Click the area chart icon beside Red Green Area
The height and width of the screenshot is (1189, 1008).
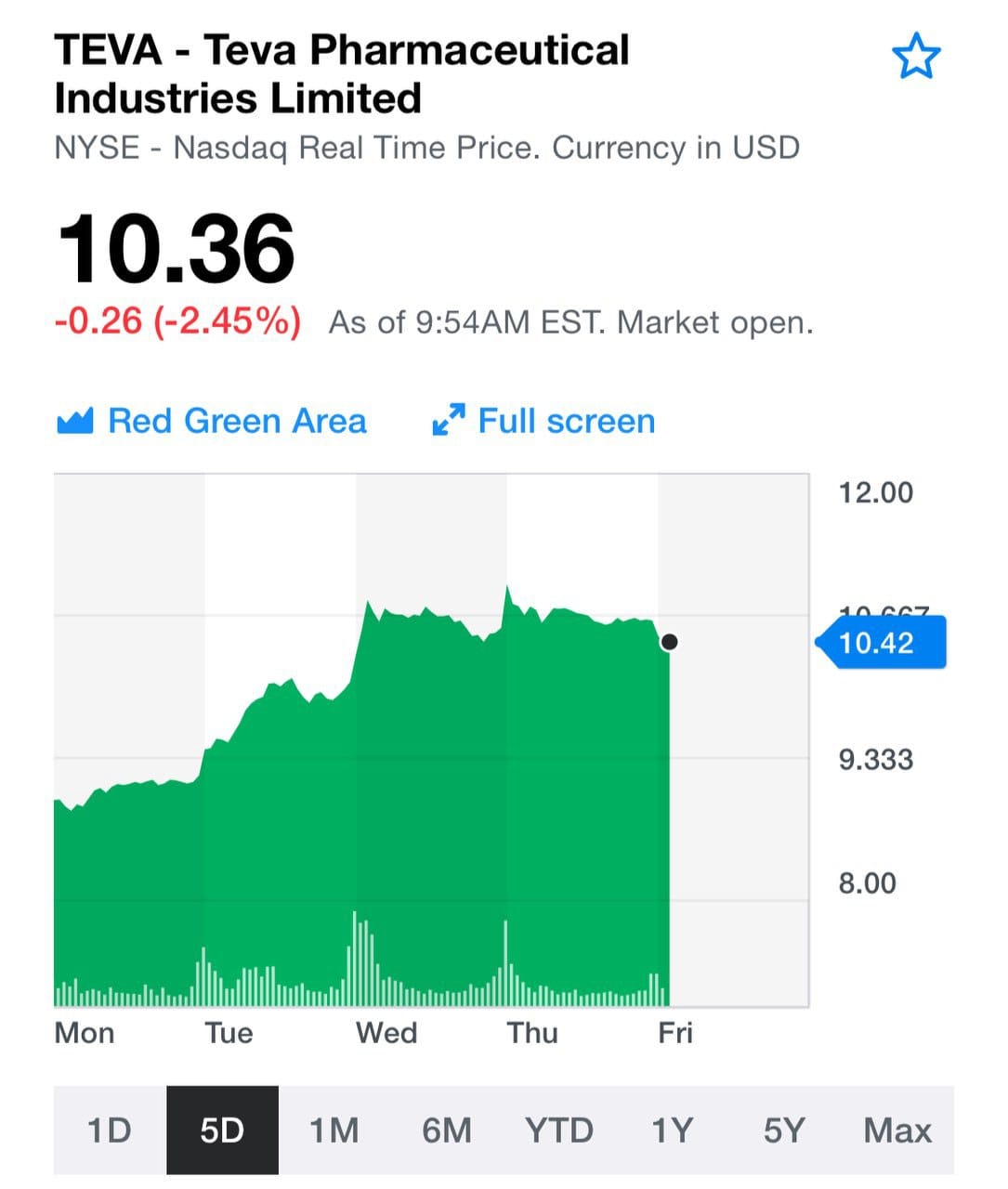pos(74,422)
